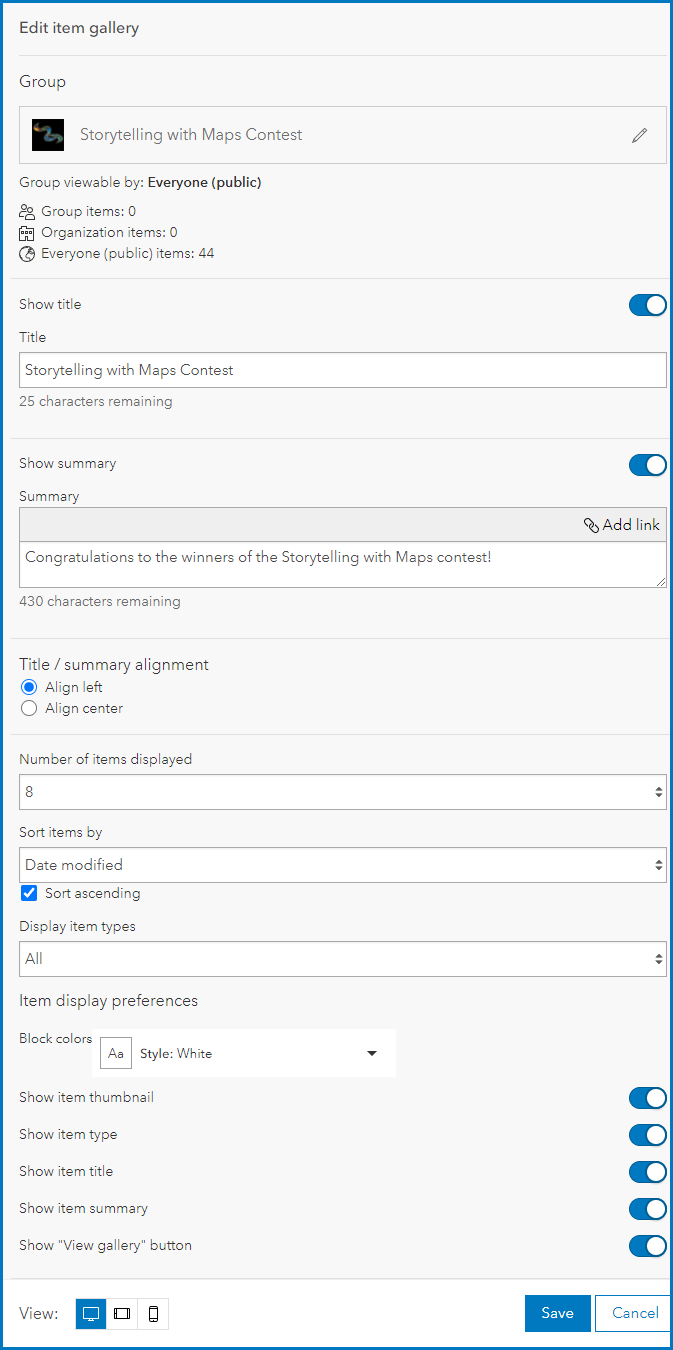Click the Aa block color swatch
The image size is (673, 1350).
[116, 1053]
